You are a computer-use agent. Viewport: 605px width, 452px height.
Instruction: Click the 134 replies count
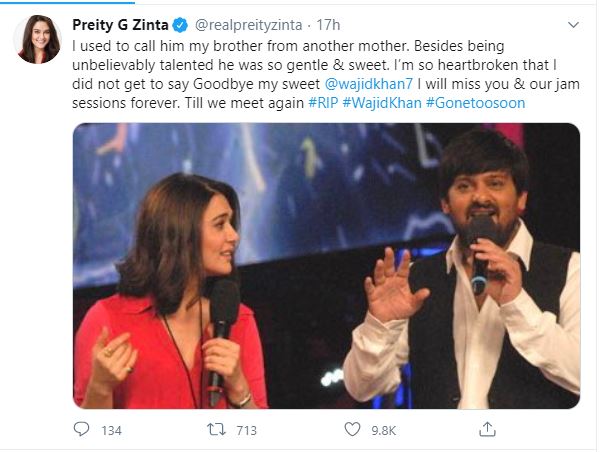point(111,430)
